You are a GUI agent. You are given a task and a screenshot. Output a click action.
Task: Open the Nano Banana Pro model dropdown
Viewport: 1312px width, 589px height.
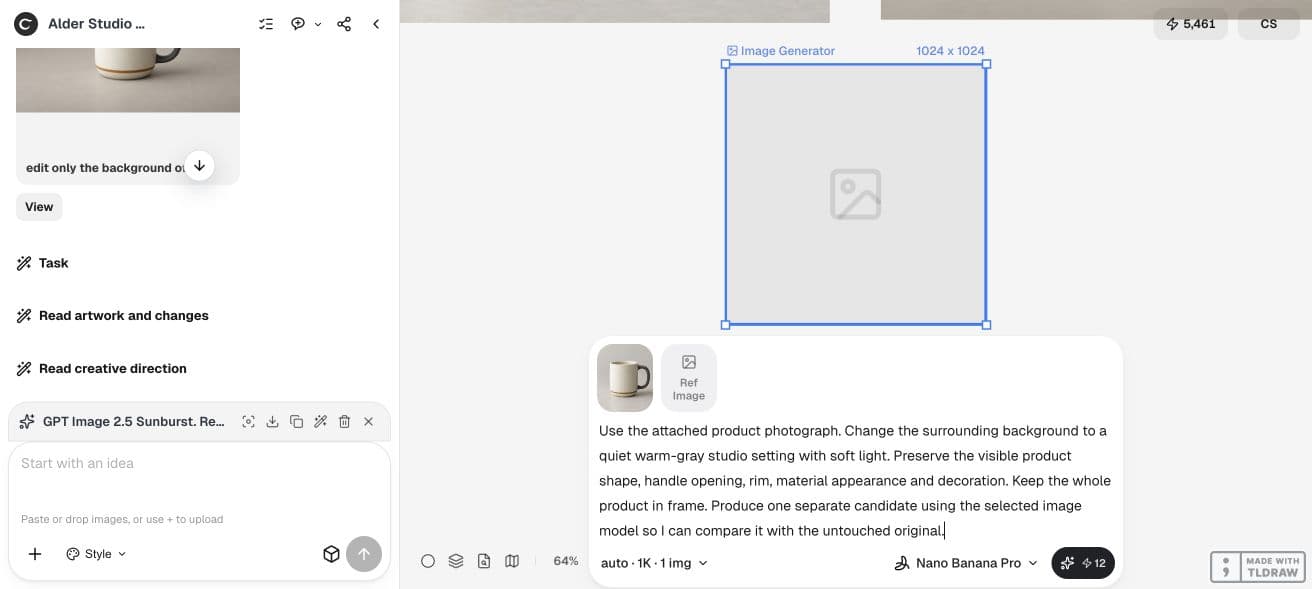[966, 563]
